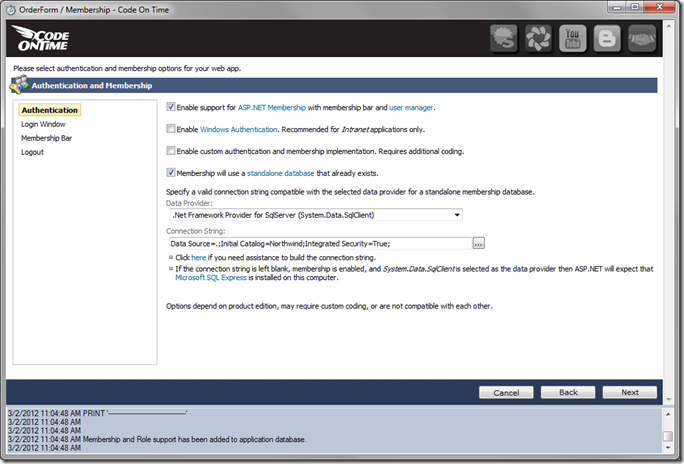
Task: Switch to Logout section
Action: click(32, 152)
